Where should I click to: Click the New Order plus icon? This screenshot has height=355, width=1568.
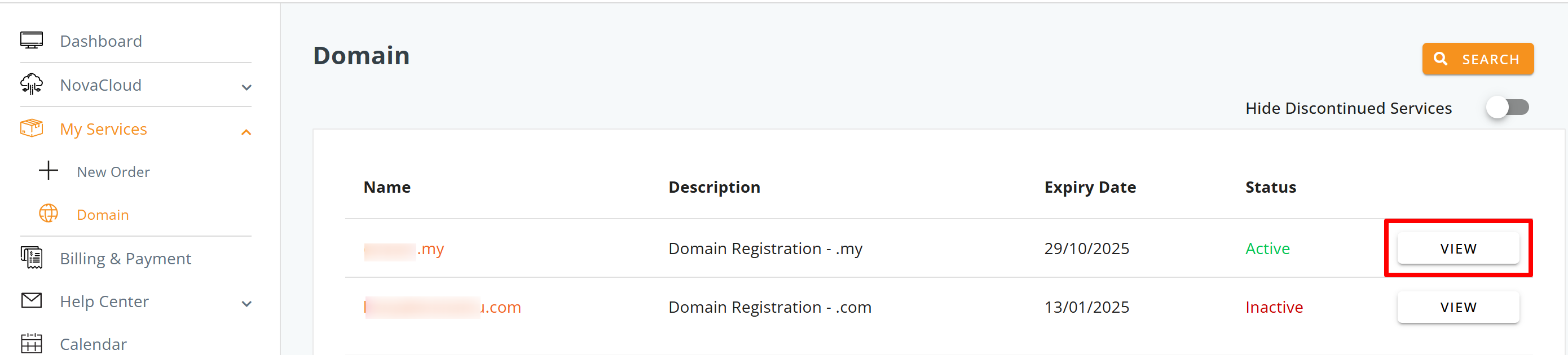coord(49,171)
